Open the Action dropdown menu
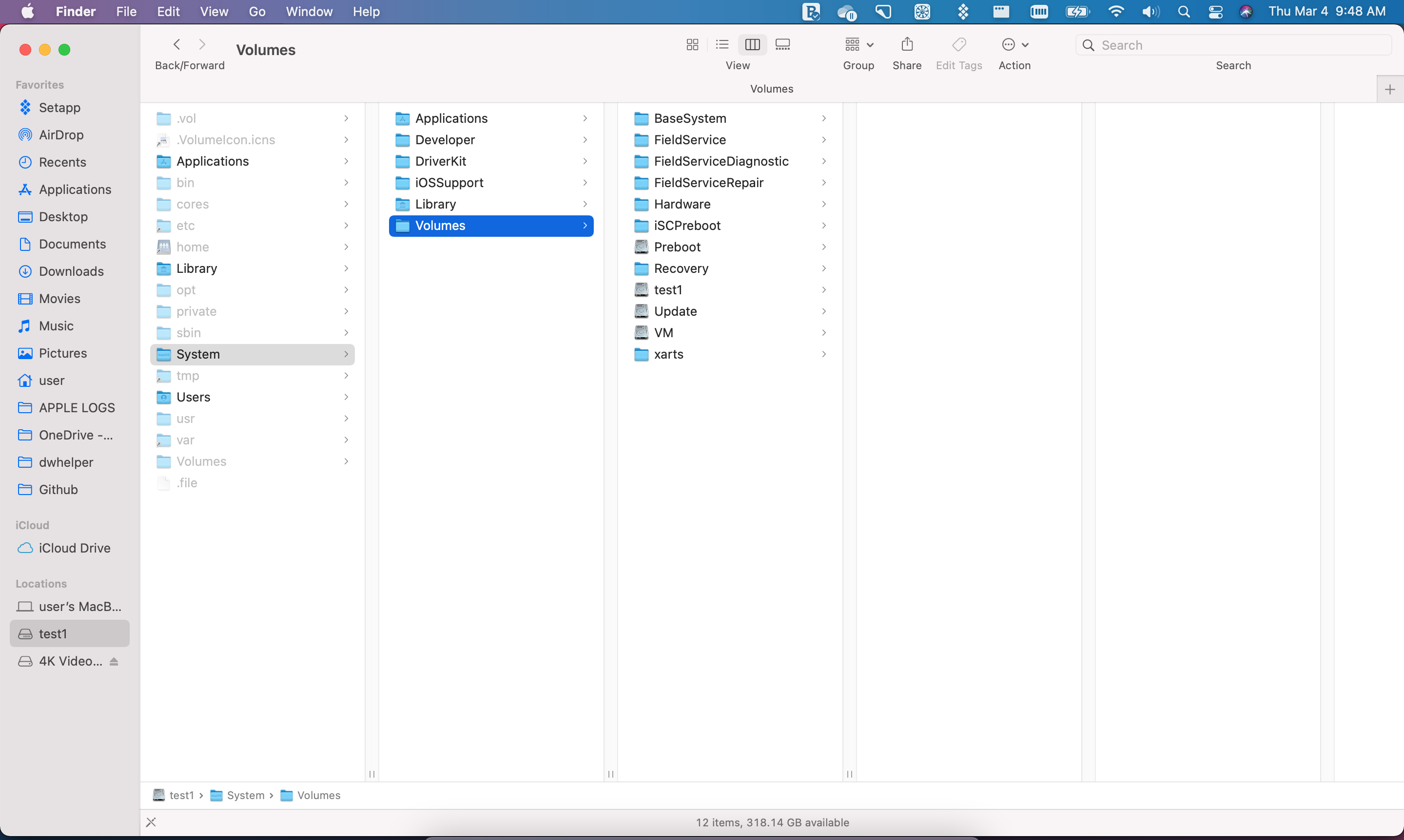 pyautogui.click(x=1014, y=45)
